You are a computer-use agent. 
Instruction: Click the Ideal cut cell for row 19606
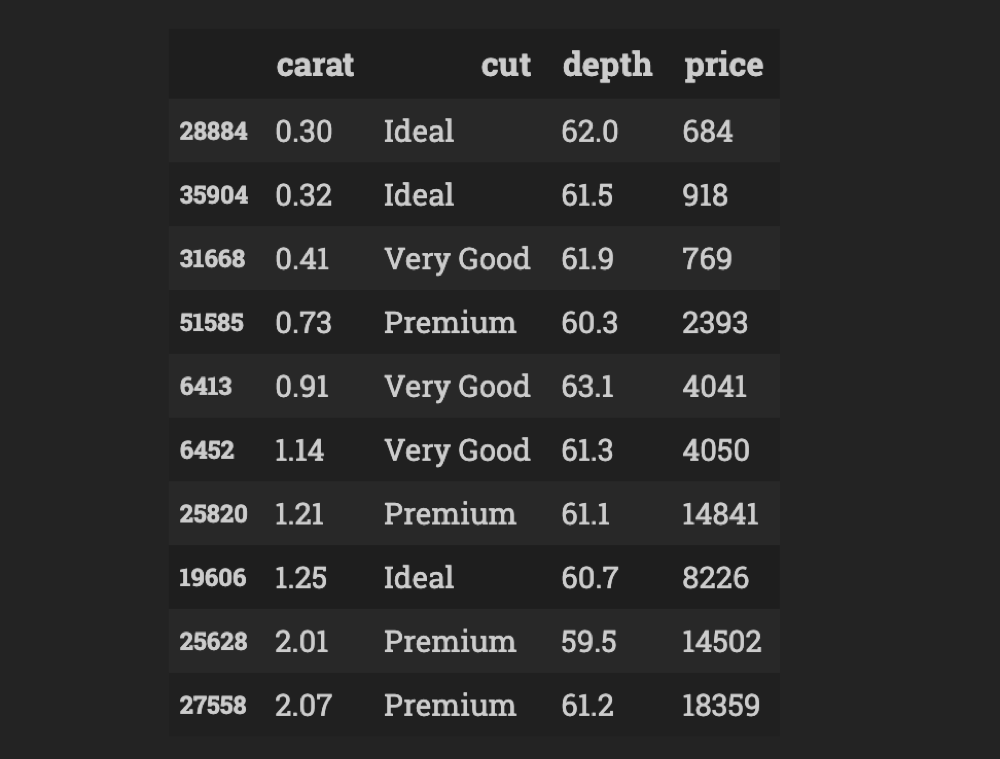[419, 578]
